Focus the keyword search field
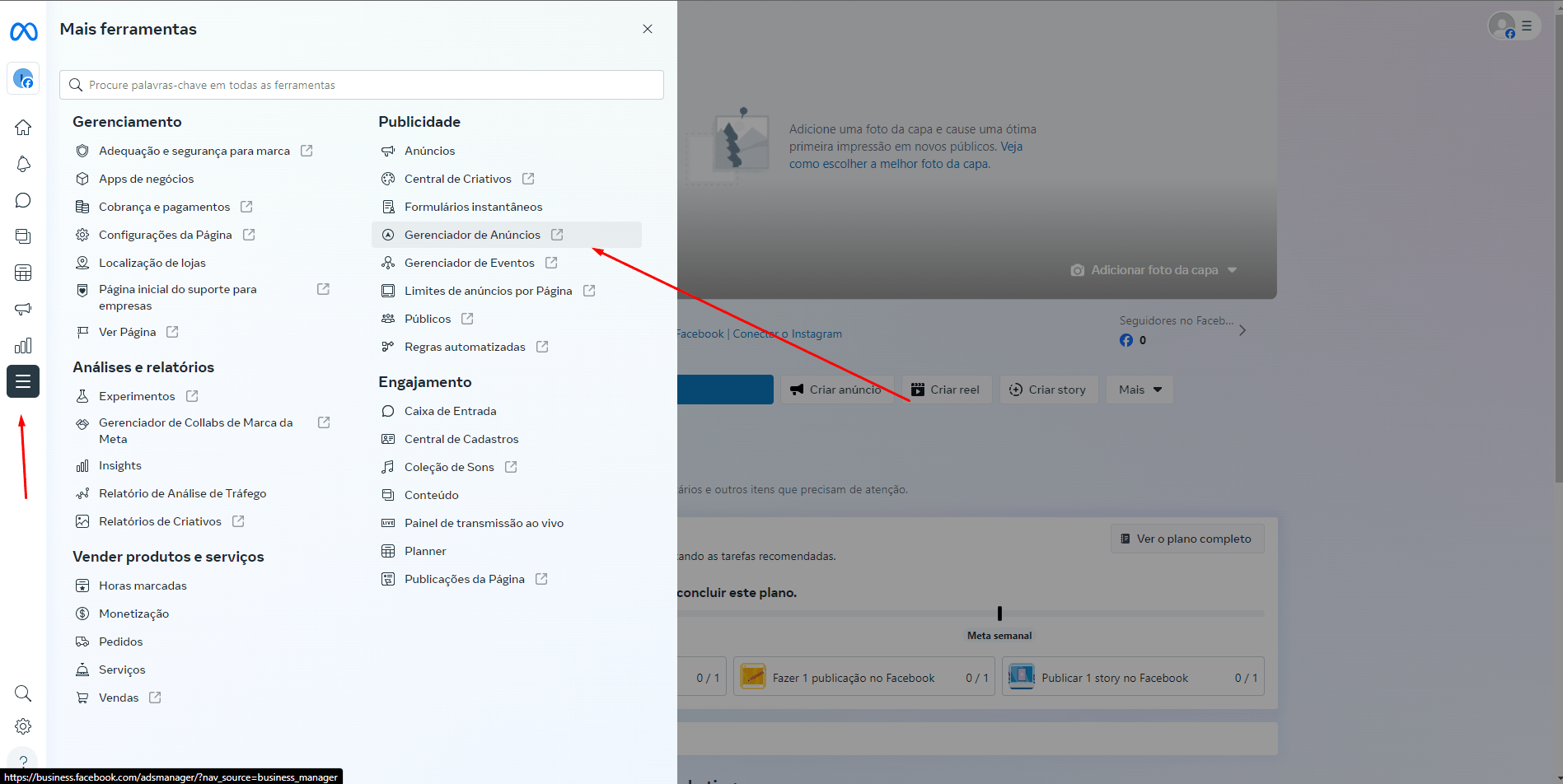 [x=362, y=85]
